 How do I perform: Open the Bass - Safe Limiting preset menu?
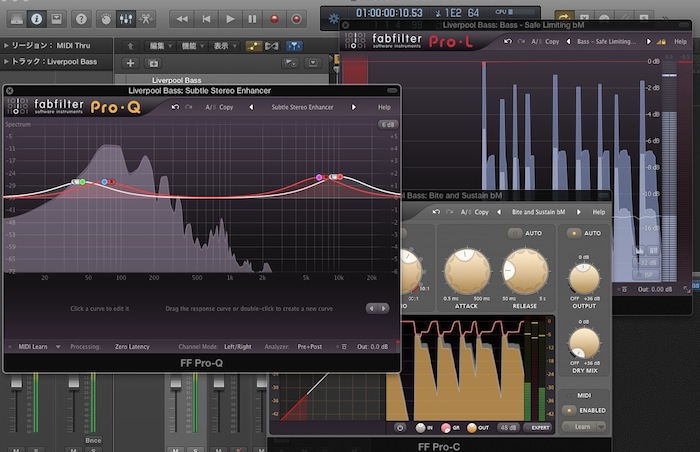606,42
